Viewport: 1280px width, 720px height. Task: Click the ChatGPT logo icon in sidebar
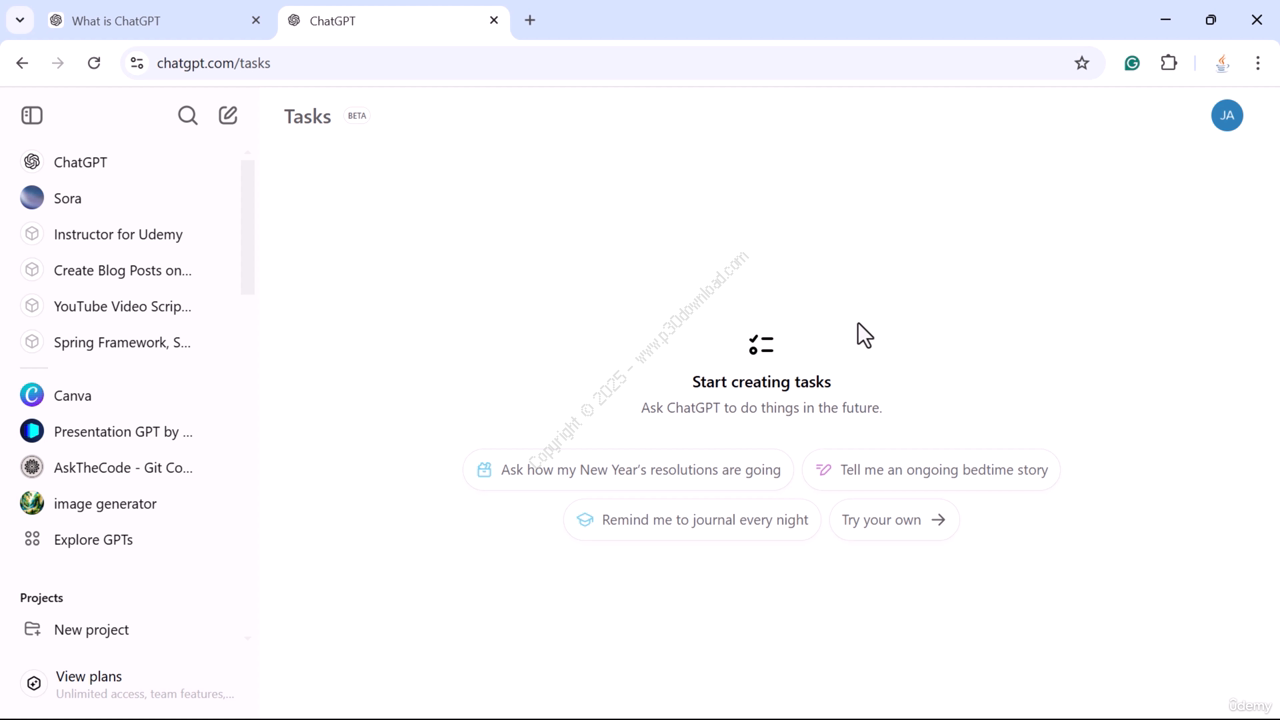point(32,162)
